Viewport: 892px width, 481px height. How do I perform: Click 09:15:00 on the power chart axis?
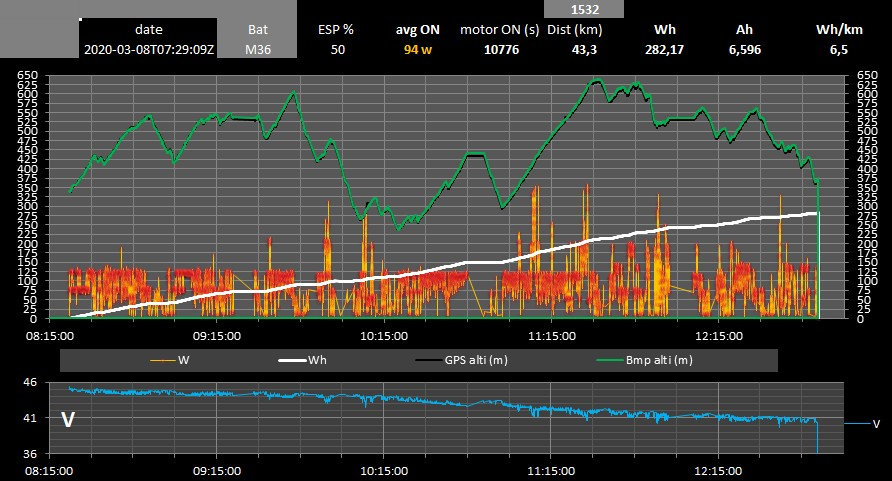[x=217, y=336]
